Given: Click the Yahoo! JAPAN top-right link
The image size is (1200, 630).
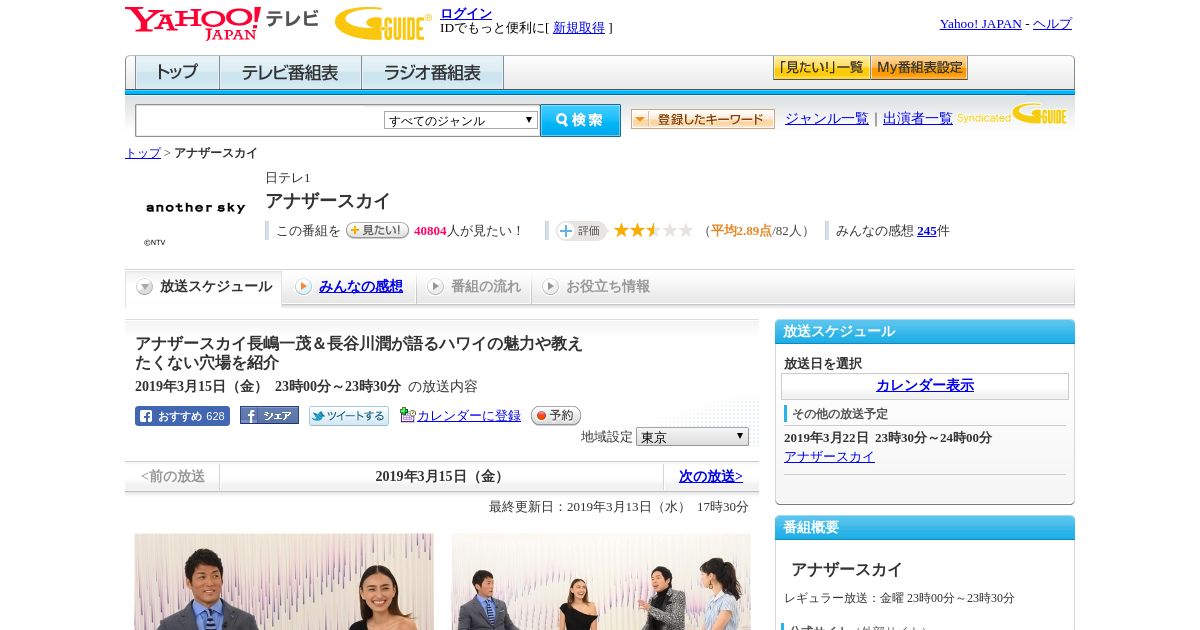Looking at the screenshot, I should point(980,23).
